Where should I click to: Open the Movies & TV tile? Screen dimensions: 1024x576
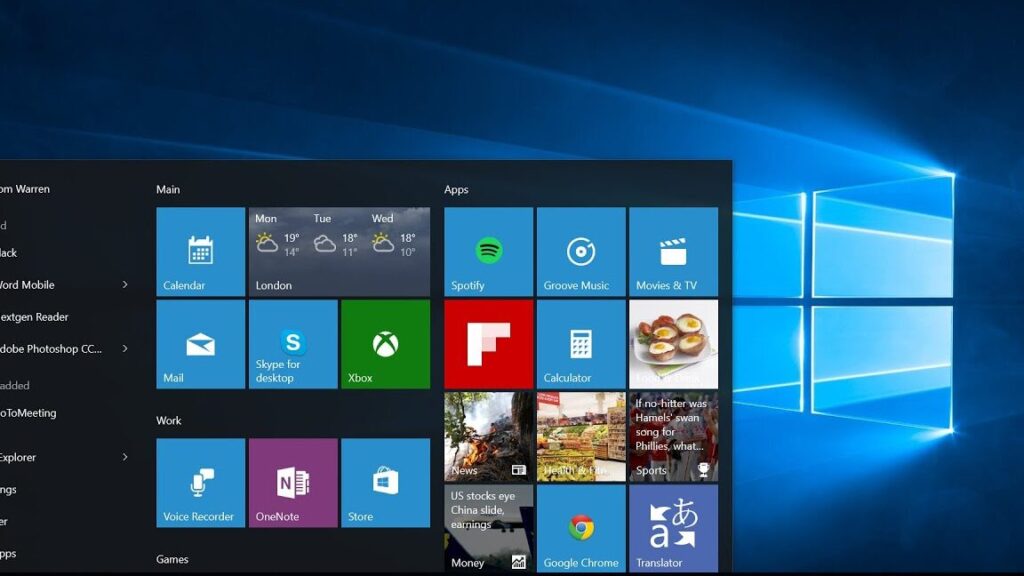673,250
